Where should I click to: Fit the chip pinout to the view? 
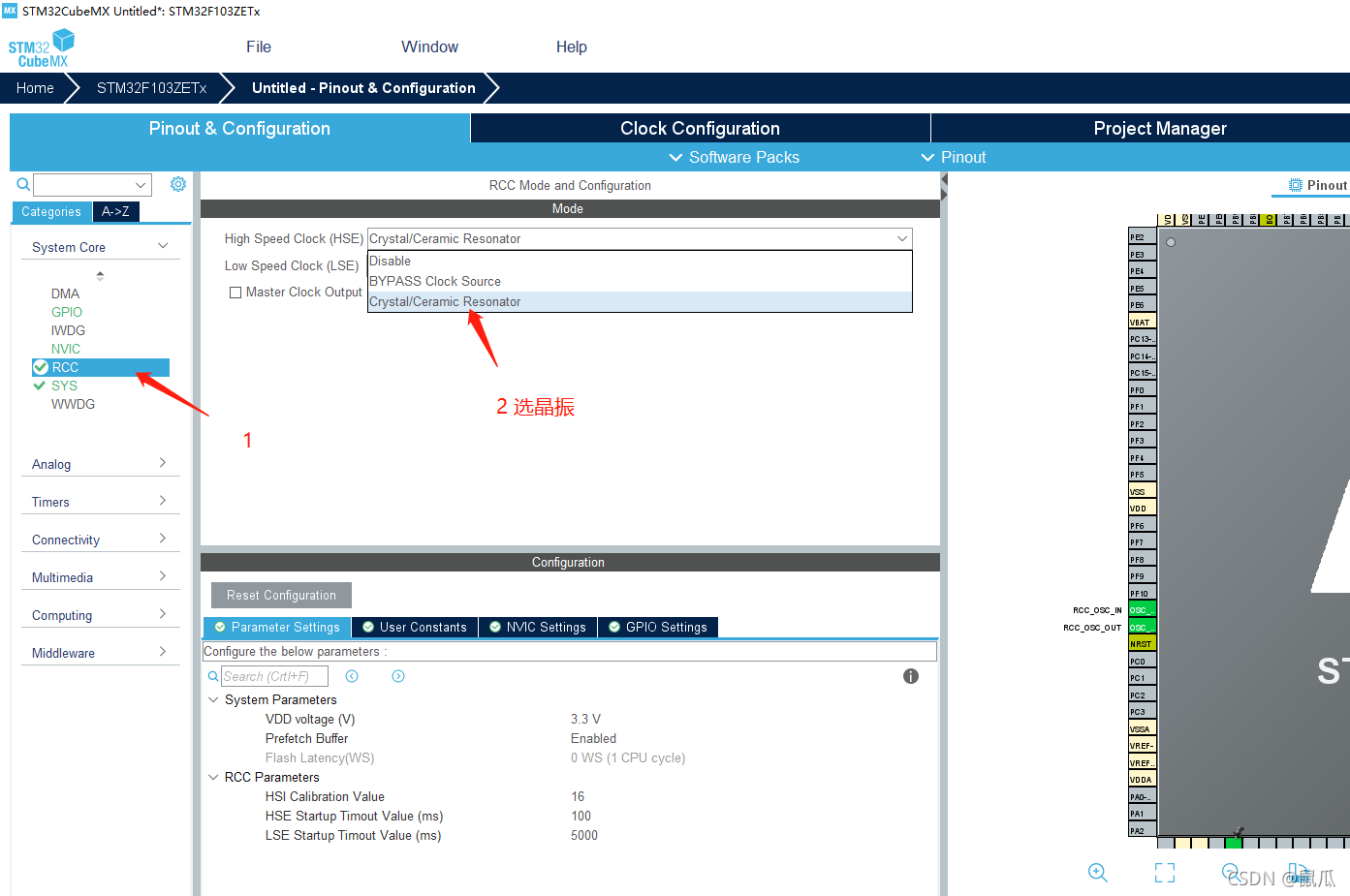point(1165,873)
